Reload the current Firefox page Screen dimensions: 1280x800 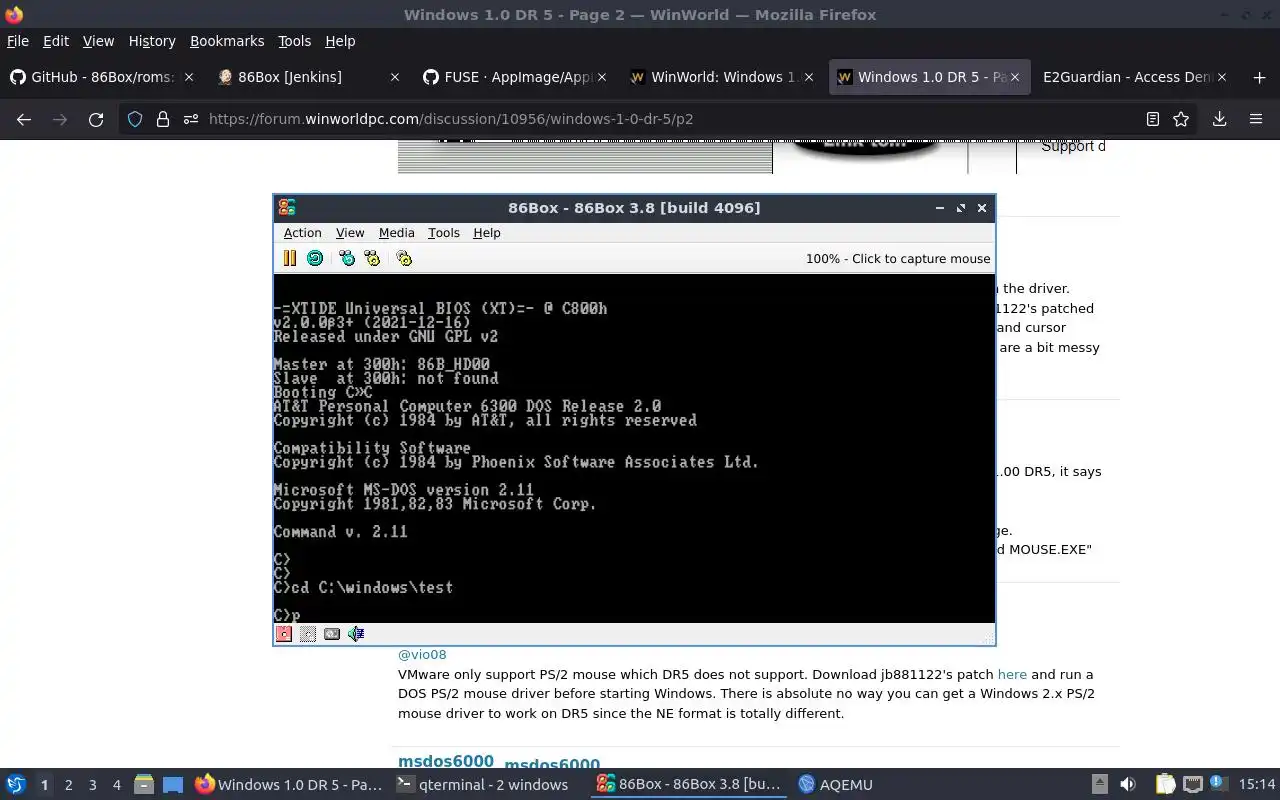click(x=96, y=119)
